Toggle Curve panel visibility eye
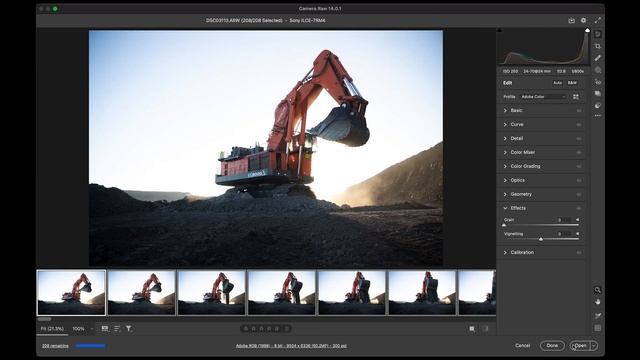 (x=579, y=124)
